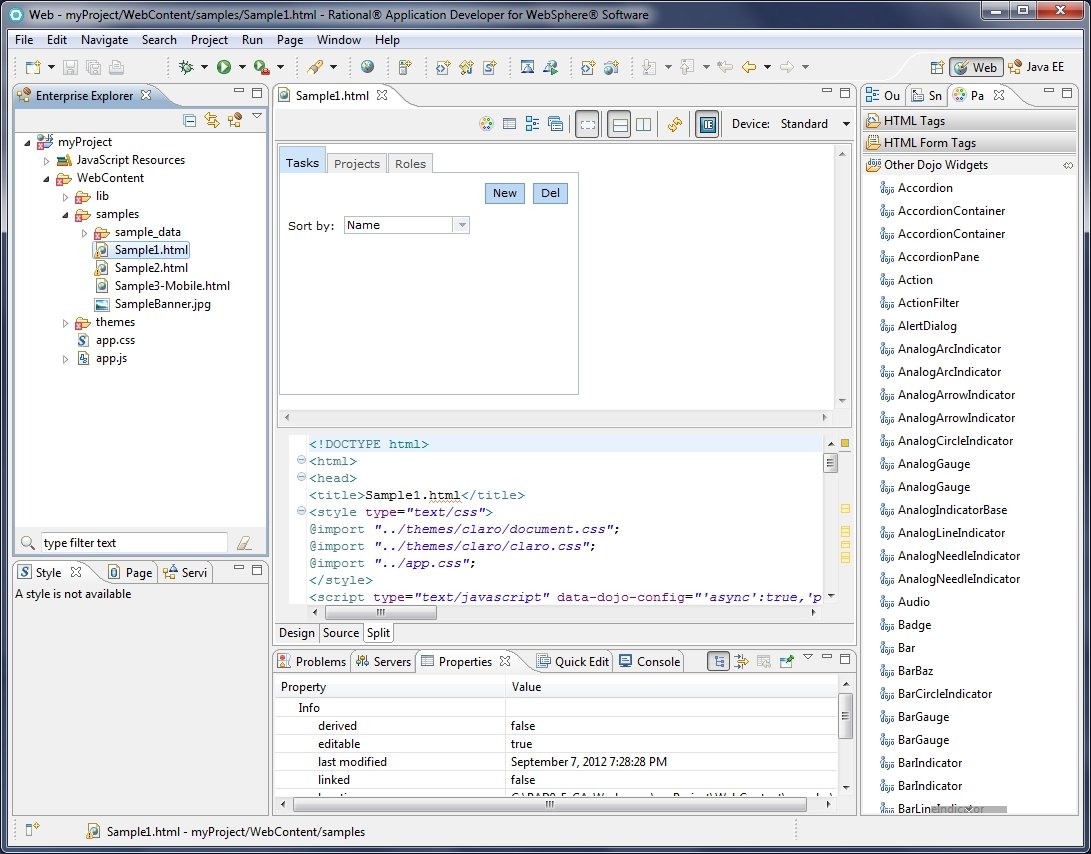Click the Open Perspective icon
1091x854 pixels.
937,67
